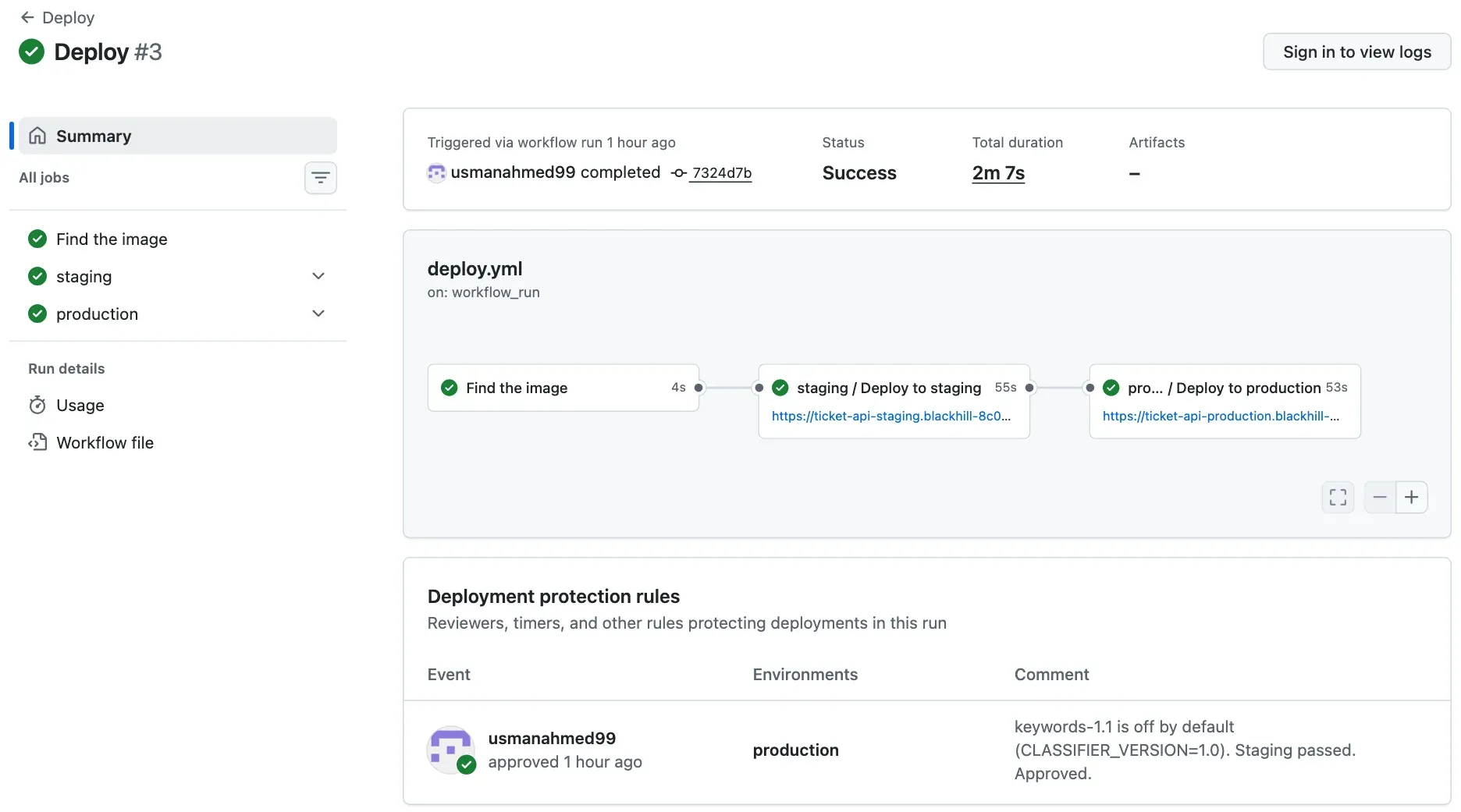Open commit 7324d7b

coord(722,172)
